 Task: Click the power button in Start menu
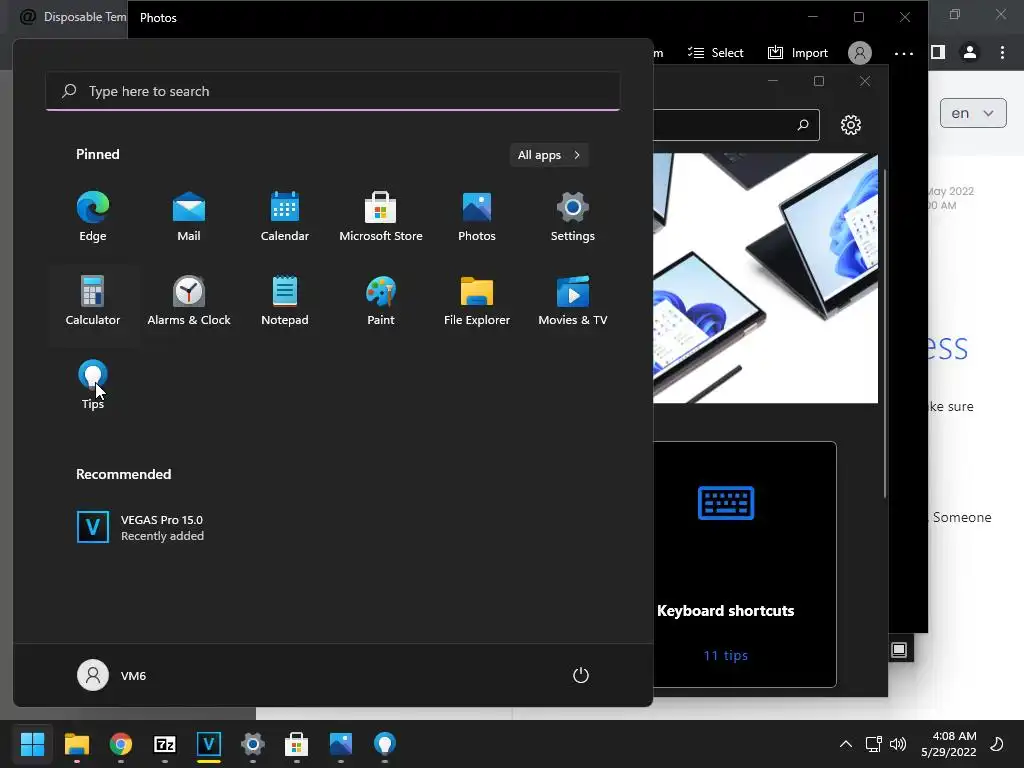581,675
